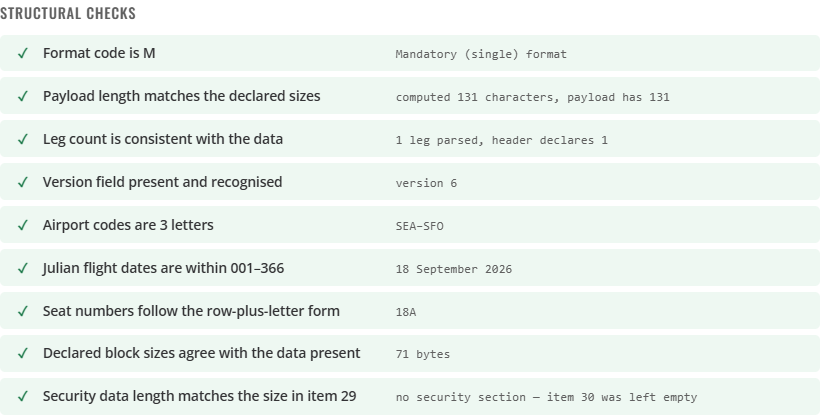This screenshot has height=415, width=820.
Task: Click the 'version 6' detail text
Action: click(426, 183)
